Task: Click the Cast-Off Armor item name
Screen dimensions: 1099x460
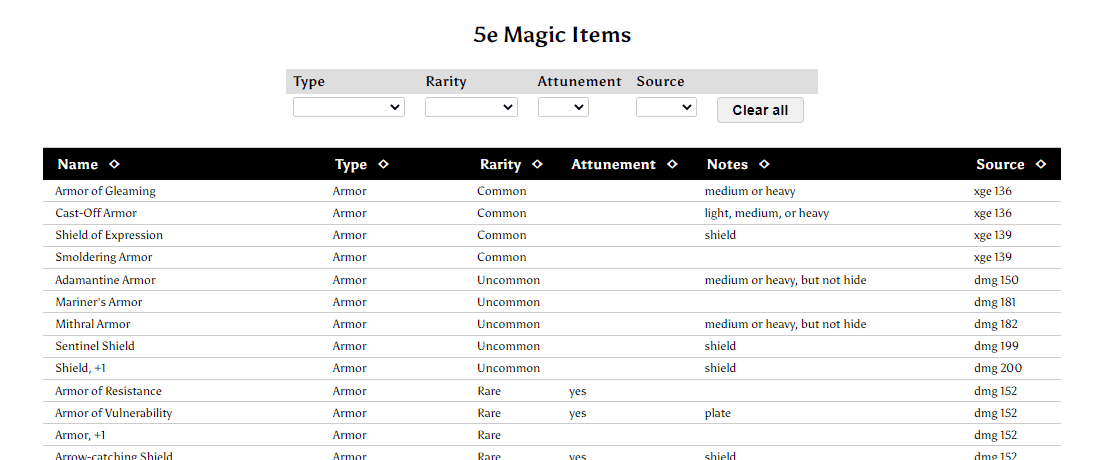Action: (x=96, y=213)
